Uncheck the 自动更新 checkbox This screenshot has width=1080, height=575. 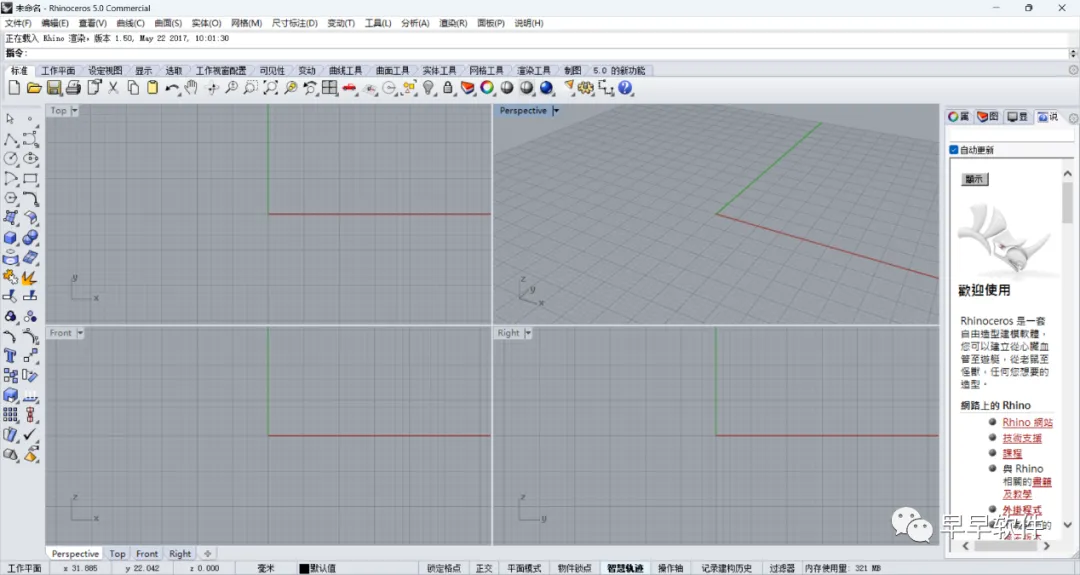point(954,149)
